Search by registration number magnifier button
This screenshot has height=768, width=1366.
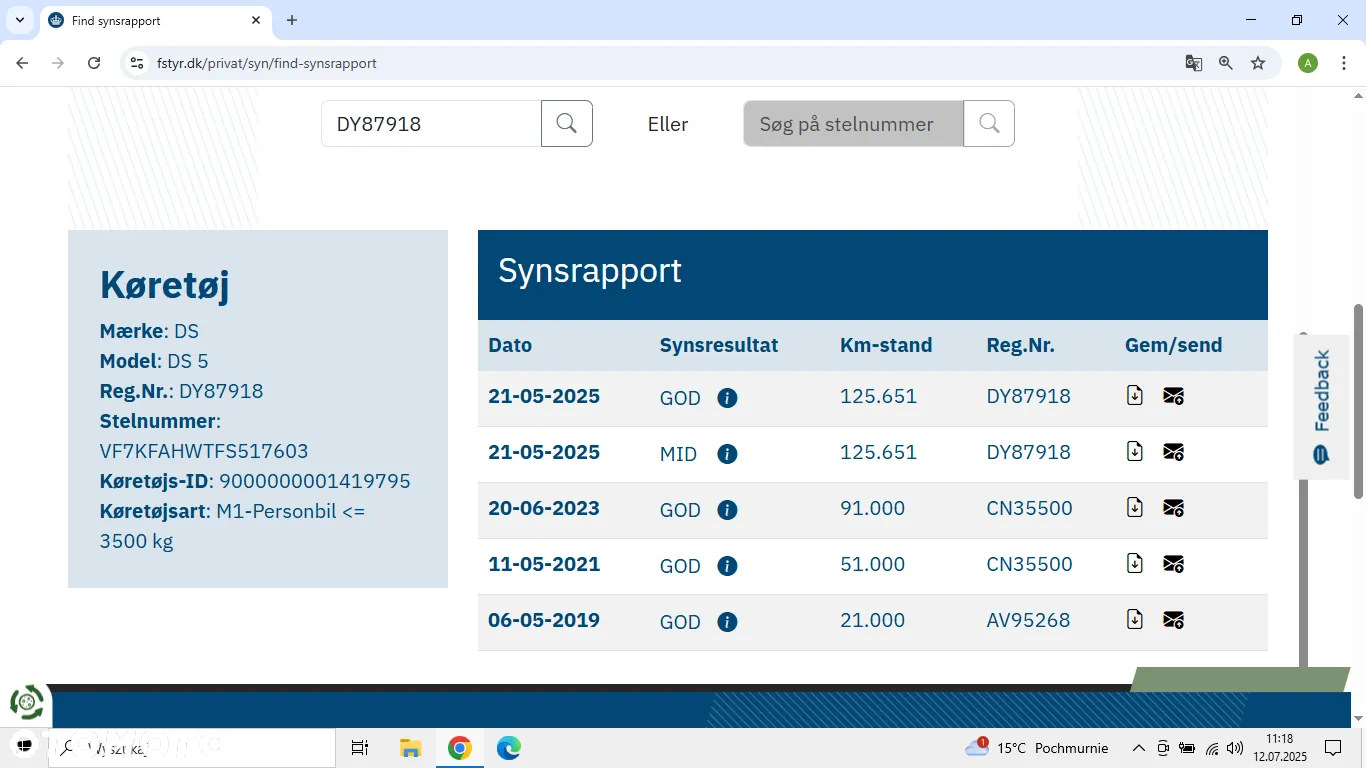[x=567, y=124]
